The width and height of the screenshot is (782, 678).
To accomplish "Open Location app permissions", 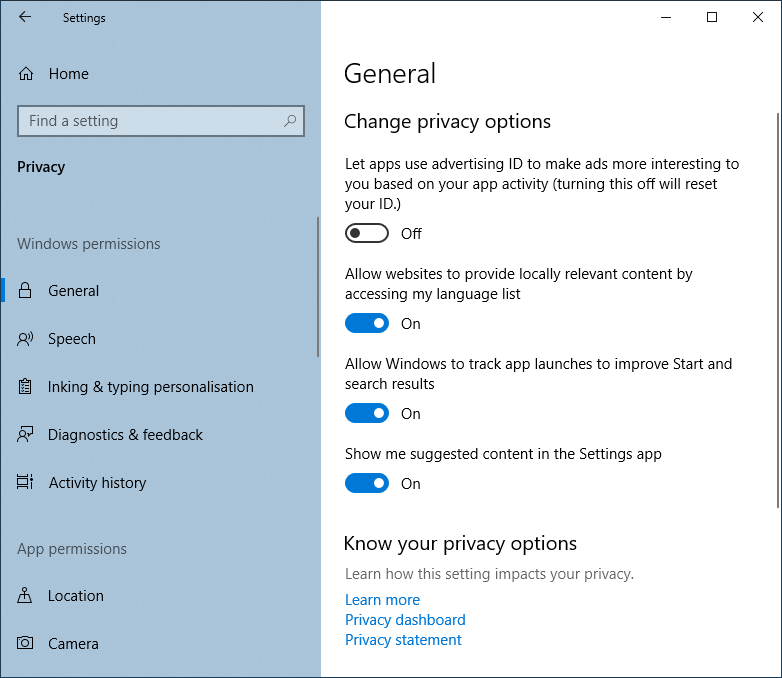I will pos(159,595).
